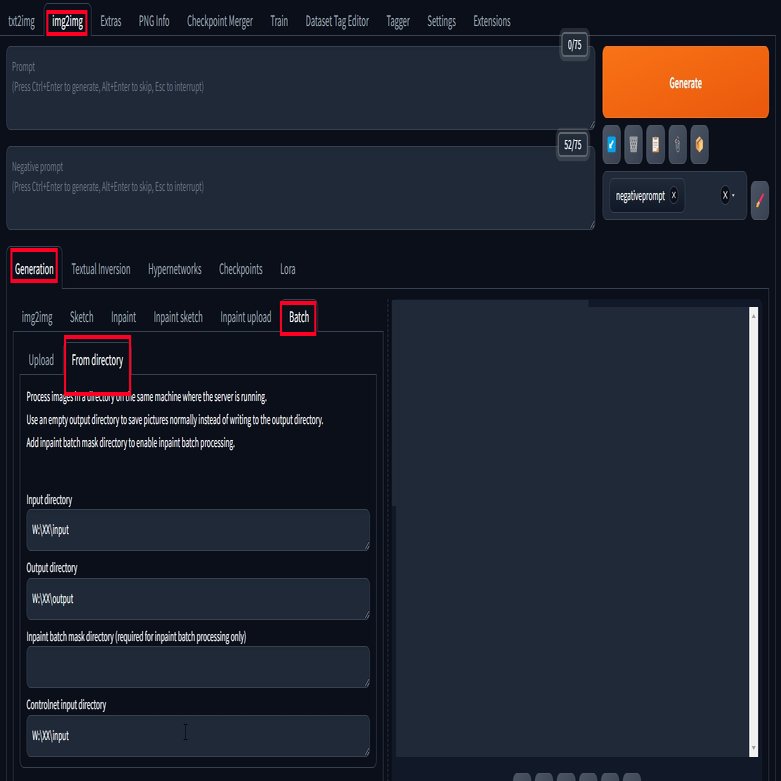The image size is (781, 781).
Task: Click the Output directory field
Action: (x=198, y=599)
